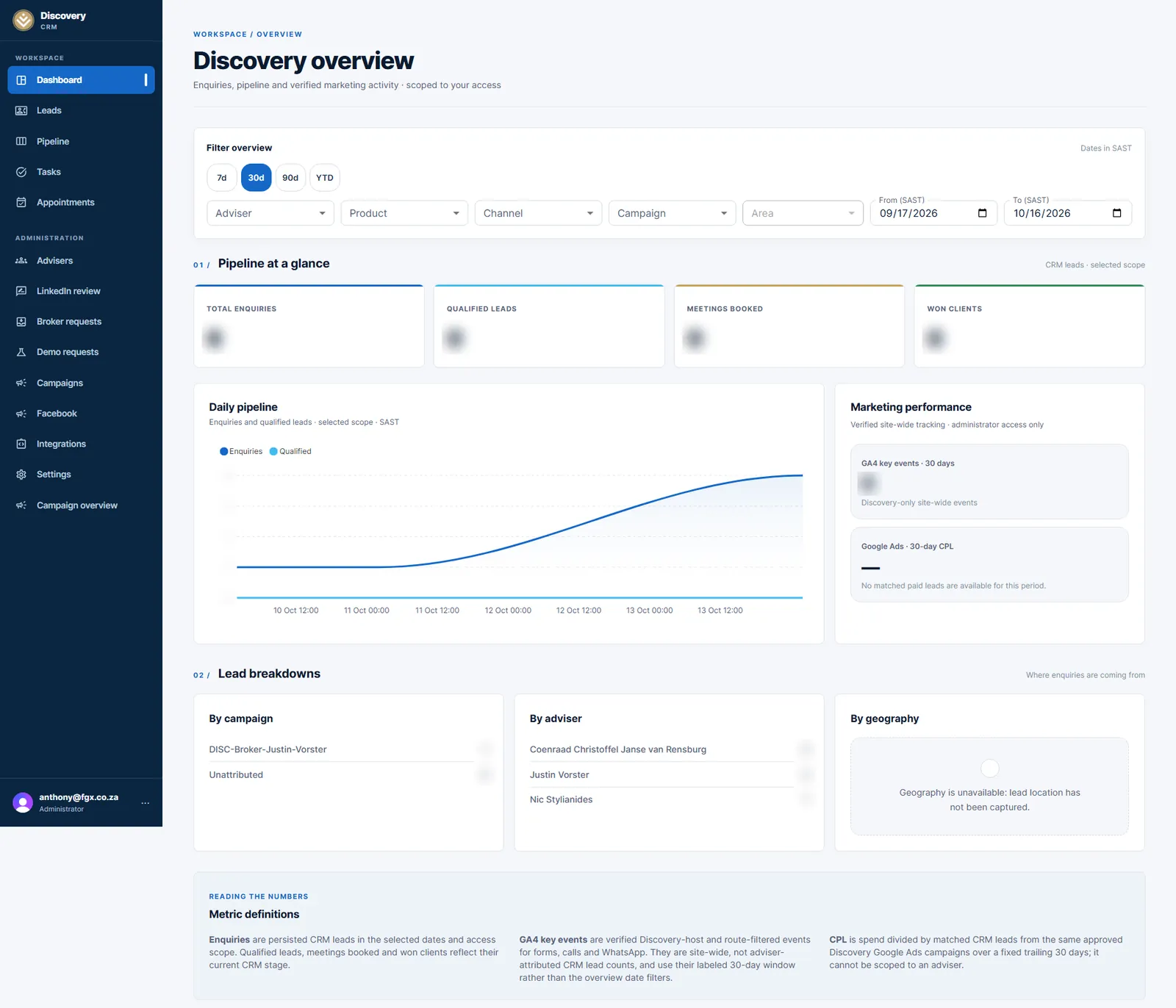Select Coenraad Christoffel Janse van Rensburg row
Screen dimensions: 1176x1008
coord(670,749)
